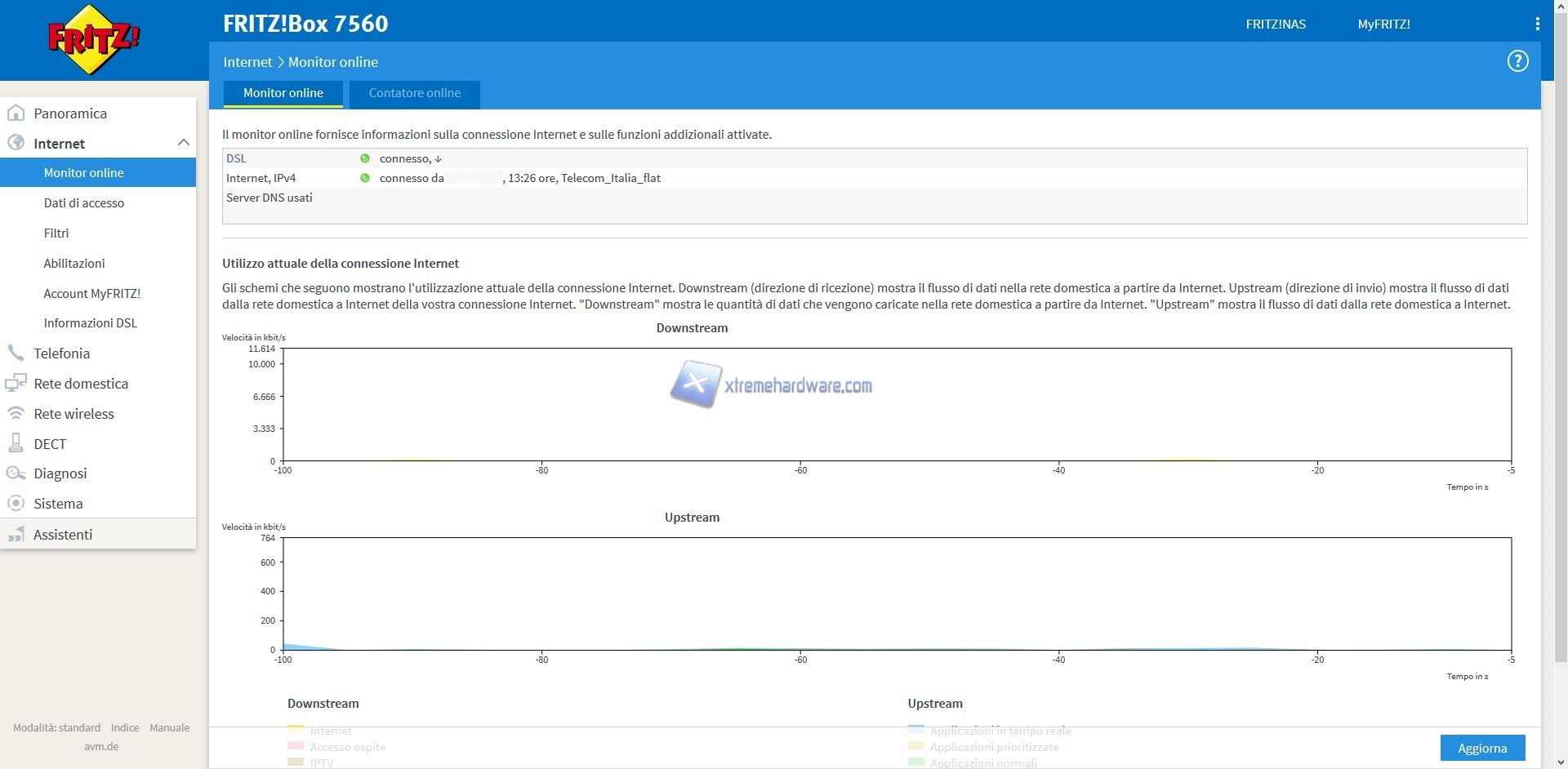Select the Monitor online tab

pos(283,93)
